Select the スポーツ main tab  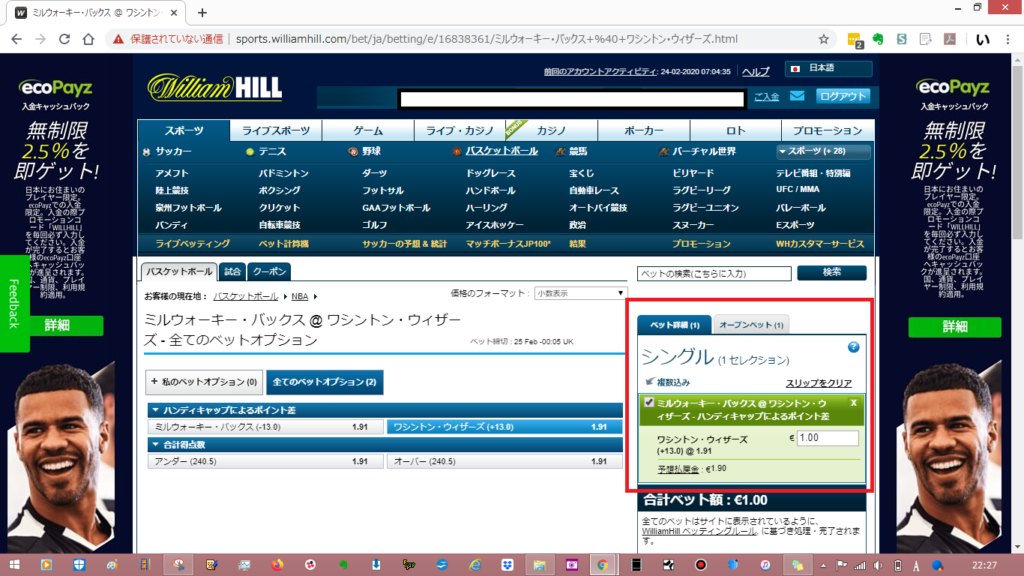[184, 131]
